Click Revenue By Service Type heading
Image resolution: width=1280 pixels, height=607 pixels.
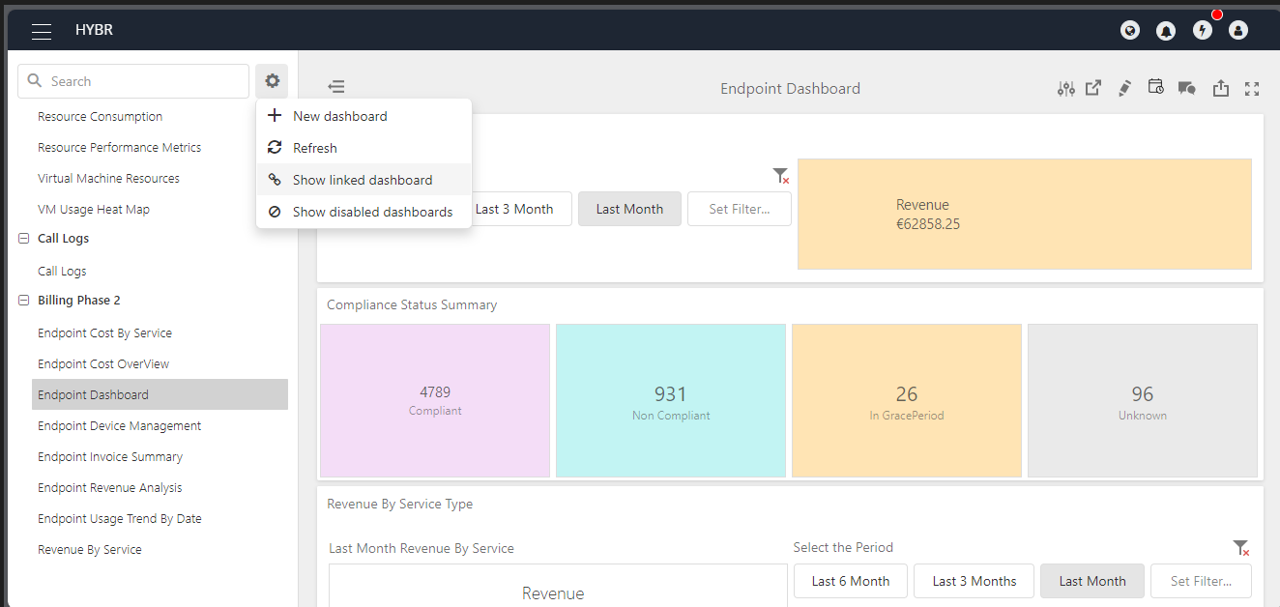[400, 504]
